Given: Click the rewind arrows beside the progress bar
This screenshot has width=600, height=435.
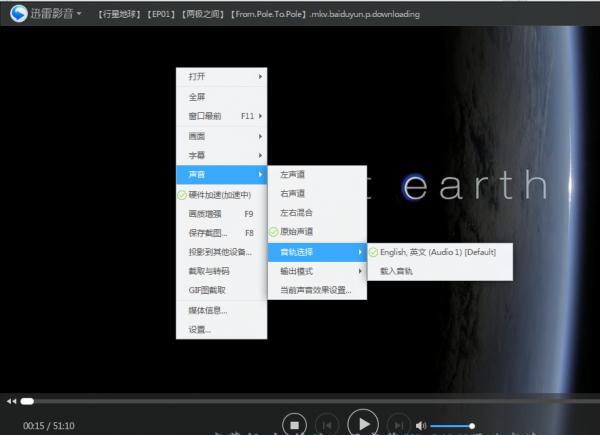Looking at the screenshot, I should [11, 401].
